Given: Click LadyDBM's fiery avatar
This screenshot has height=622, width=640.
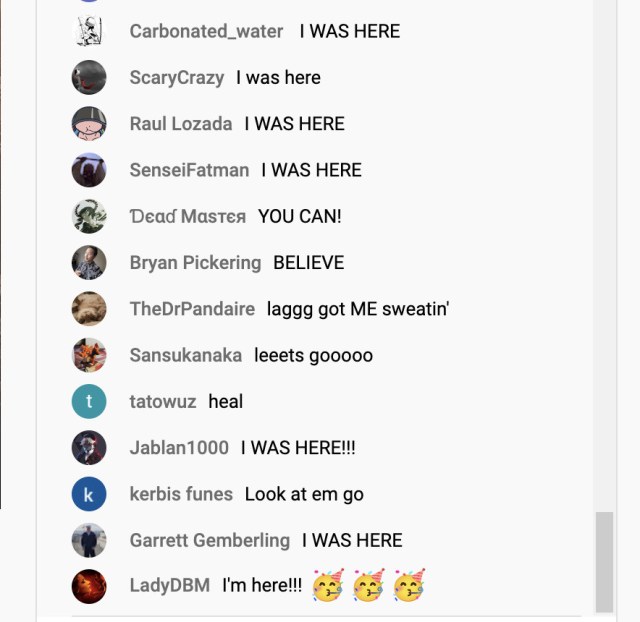Looking at the screenshot, I should tap(89, 586).
